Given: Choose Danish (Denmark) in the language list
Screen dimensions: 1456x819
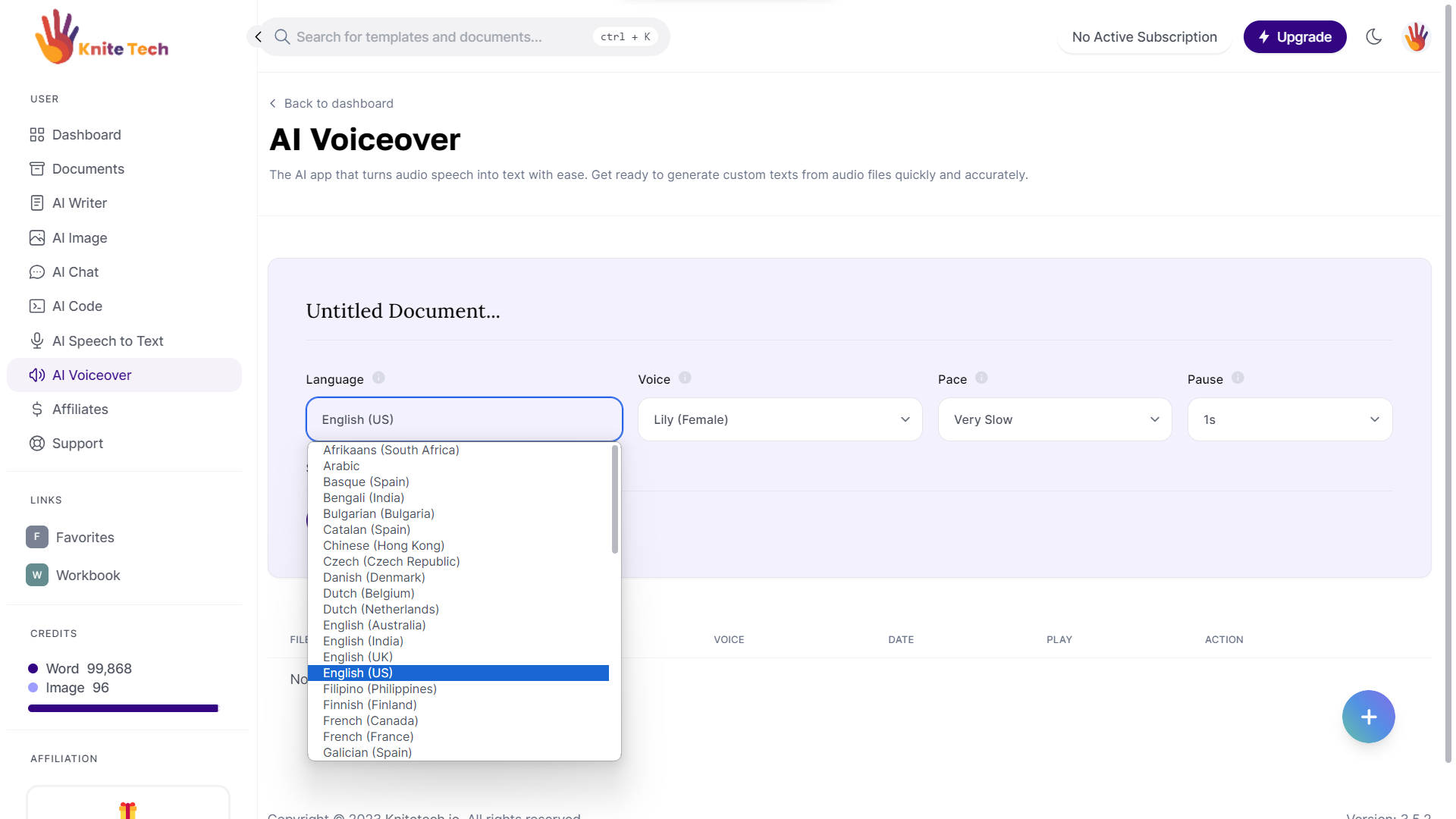Looking at the screenshot, I should coord(374,577).
